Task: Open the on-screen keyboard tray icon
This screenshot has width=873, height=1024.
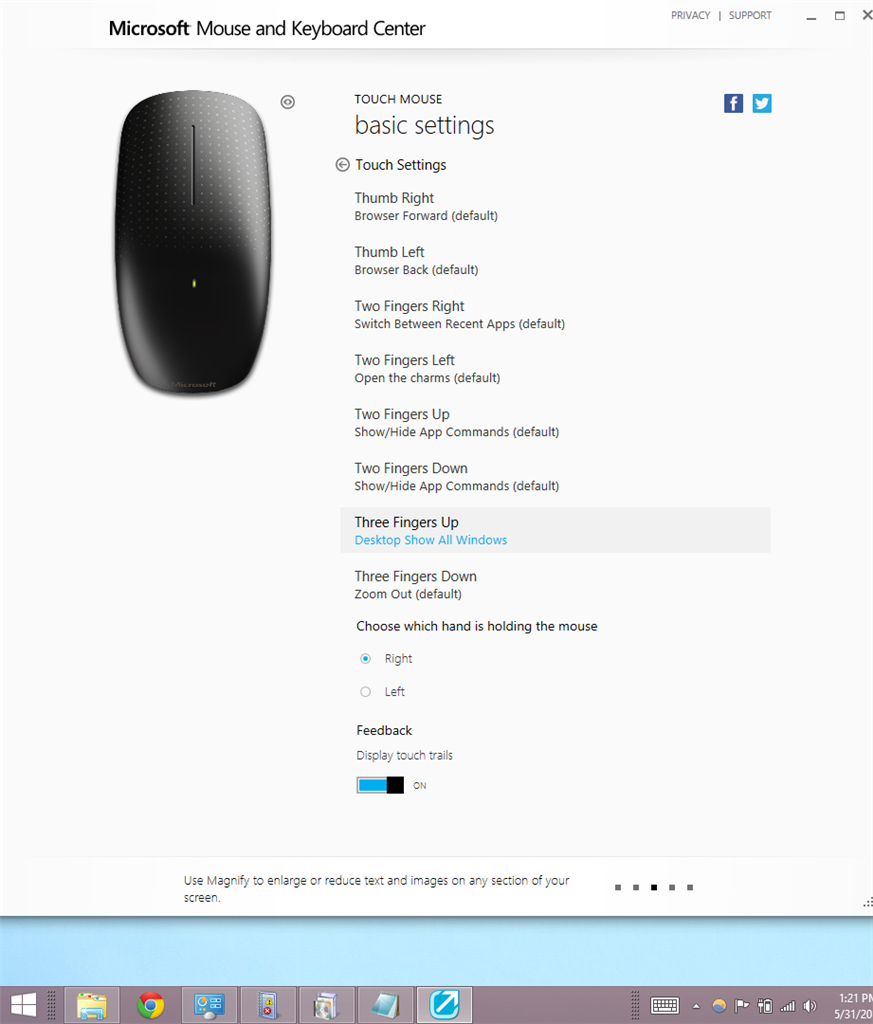Action: [x=665, y=1006]
